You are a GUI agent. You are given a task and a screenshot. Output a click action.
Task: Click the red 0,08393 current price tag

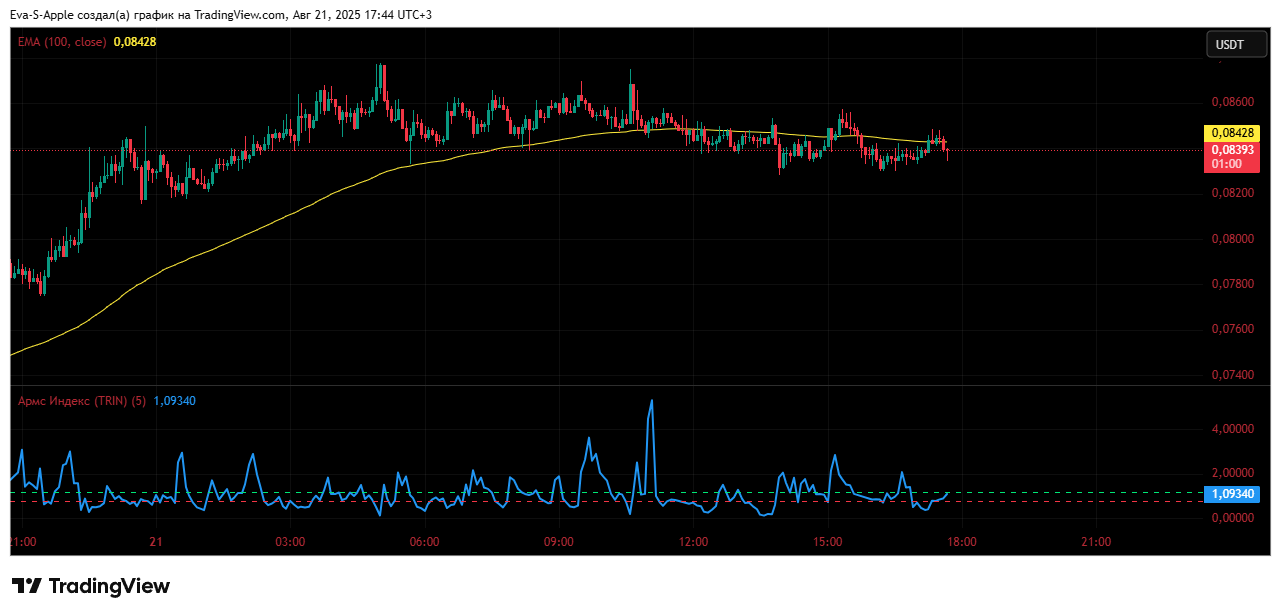click(x=1232, y=156)
